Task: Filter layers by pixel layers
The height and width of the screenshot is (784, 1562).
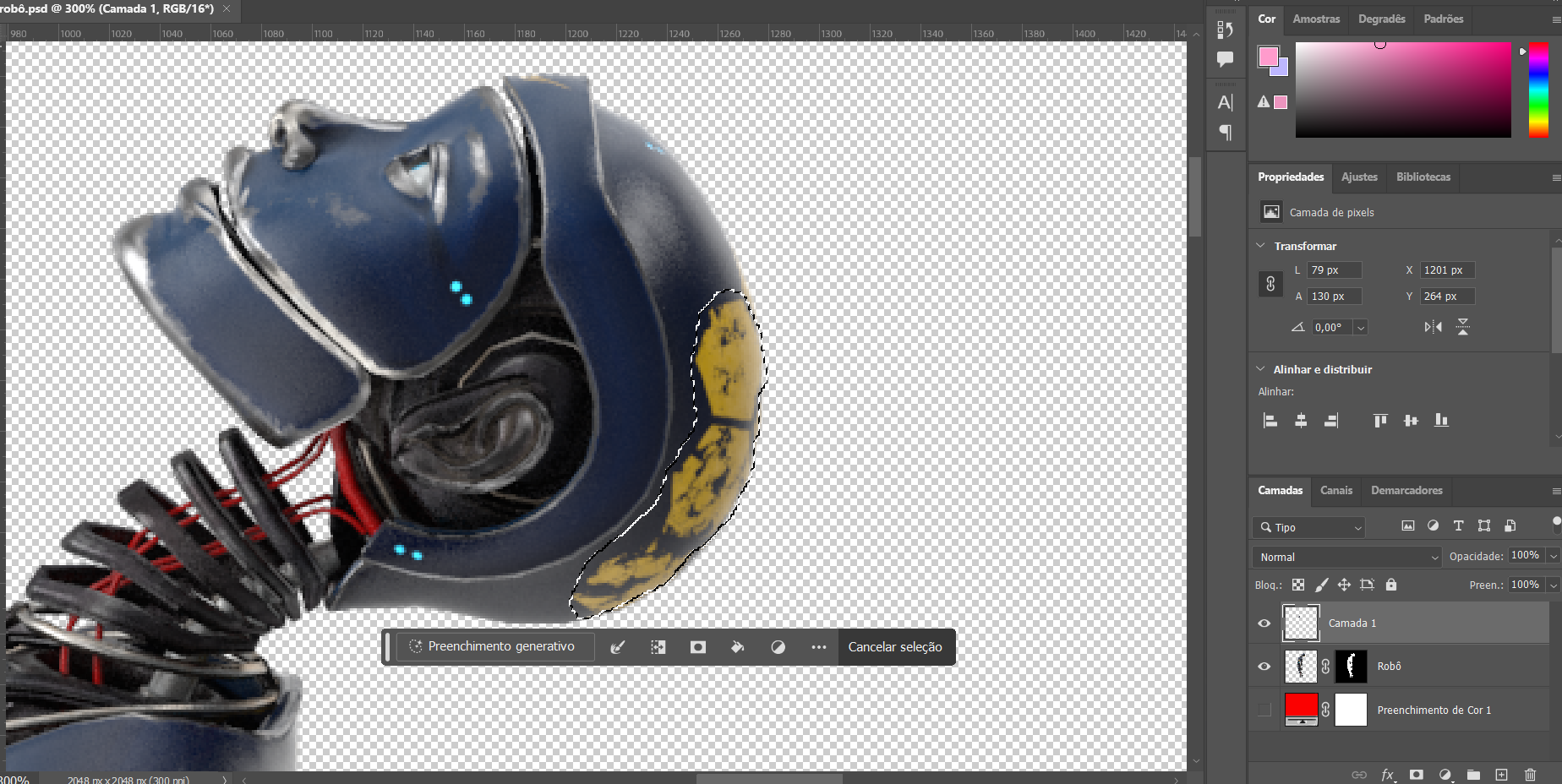Action: (1407, 525)
